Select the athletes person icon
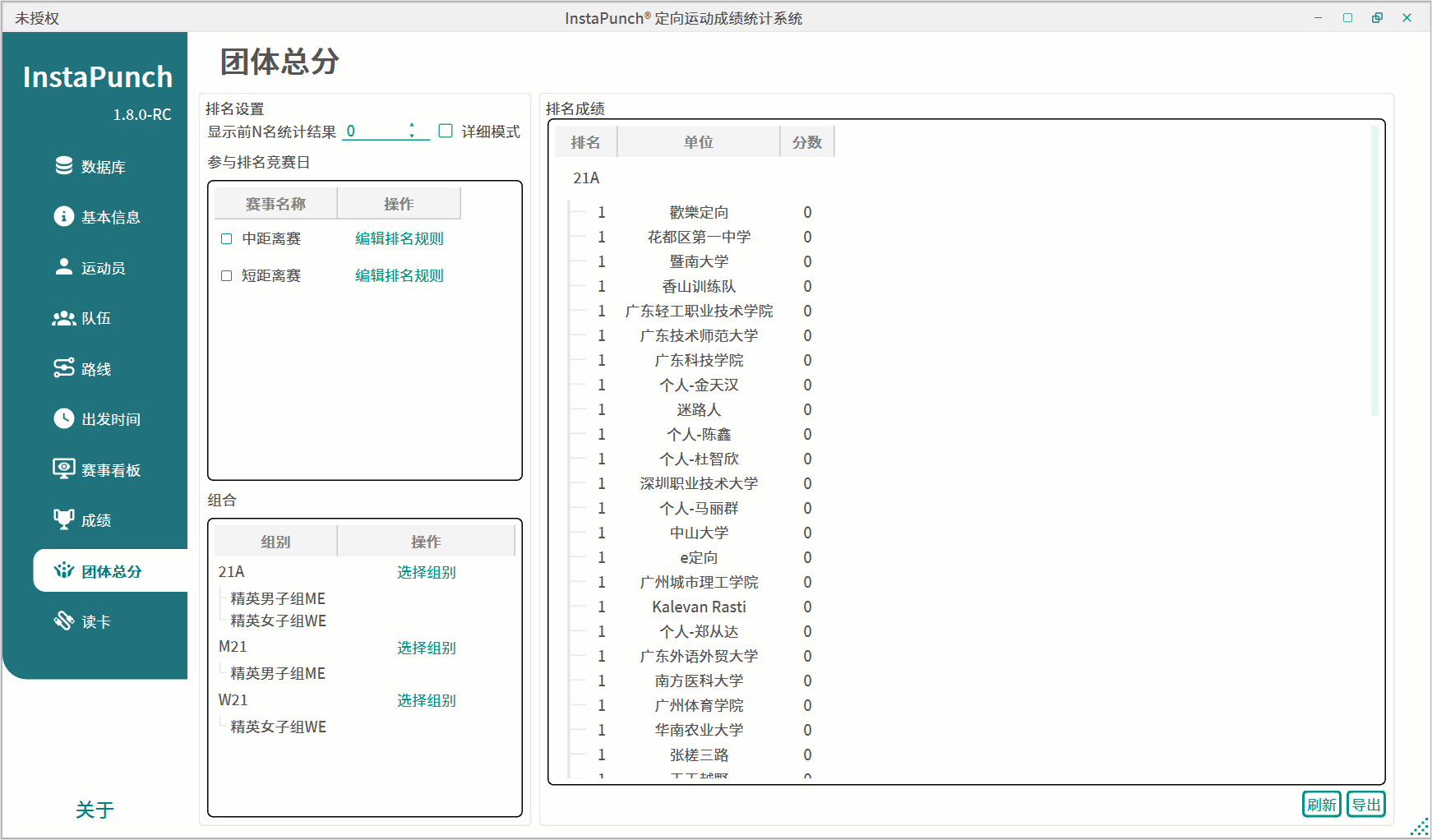1432x840 pixels. coord(64,267)
